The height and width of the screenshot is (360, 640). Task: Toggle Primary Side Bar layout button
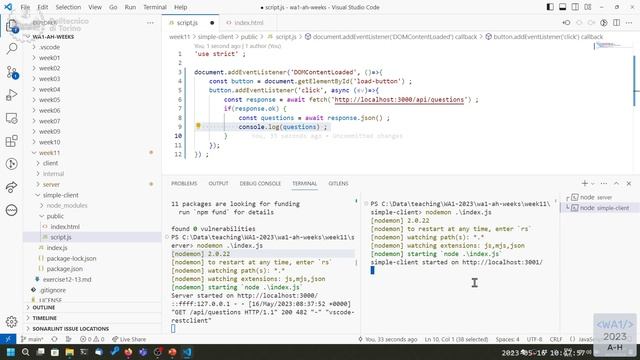click(550, 7)
